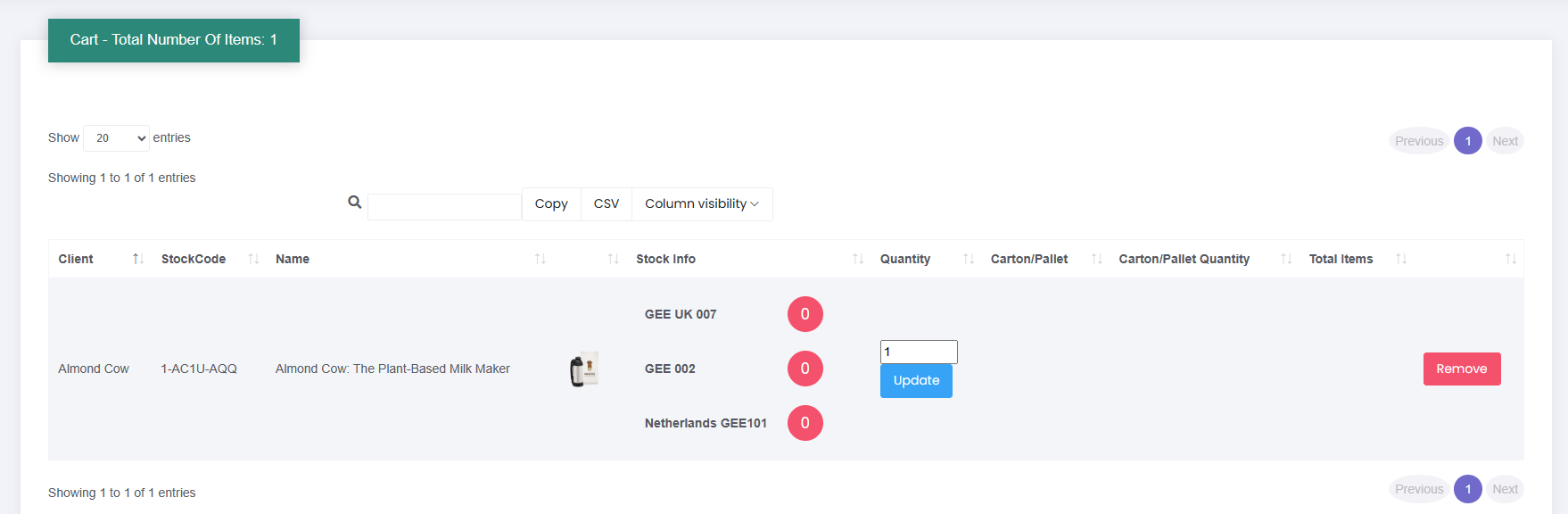Expand the Column visibility menu

pos(702,204)
